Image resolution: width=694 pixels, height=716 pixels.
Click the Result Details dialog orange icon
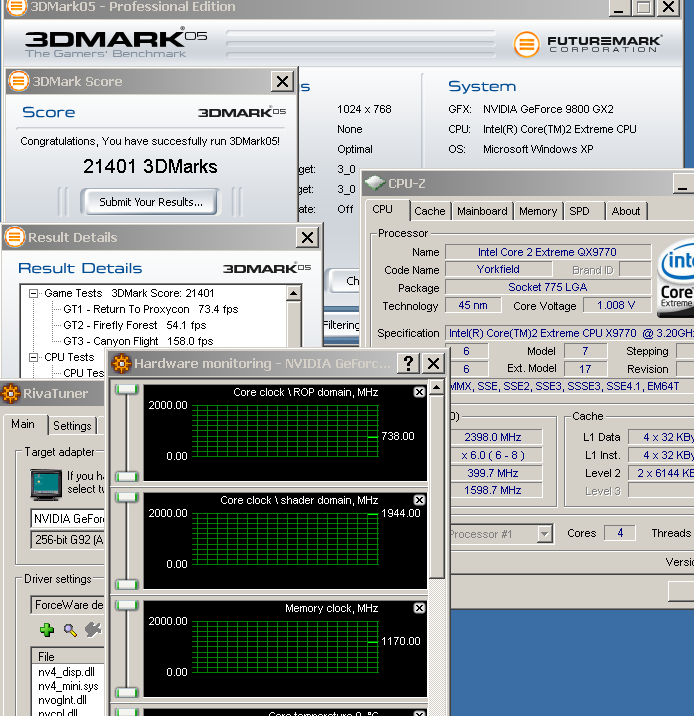tap(15, 237)
